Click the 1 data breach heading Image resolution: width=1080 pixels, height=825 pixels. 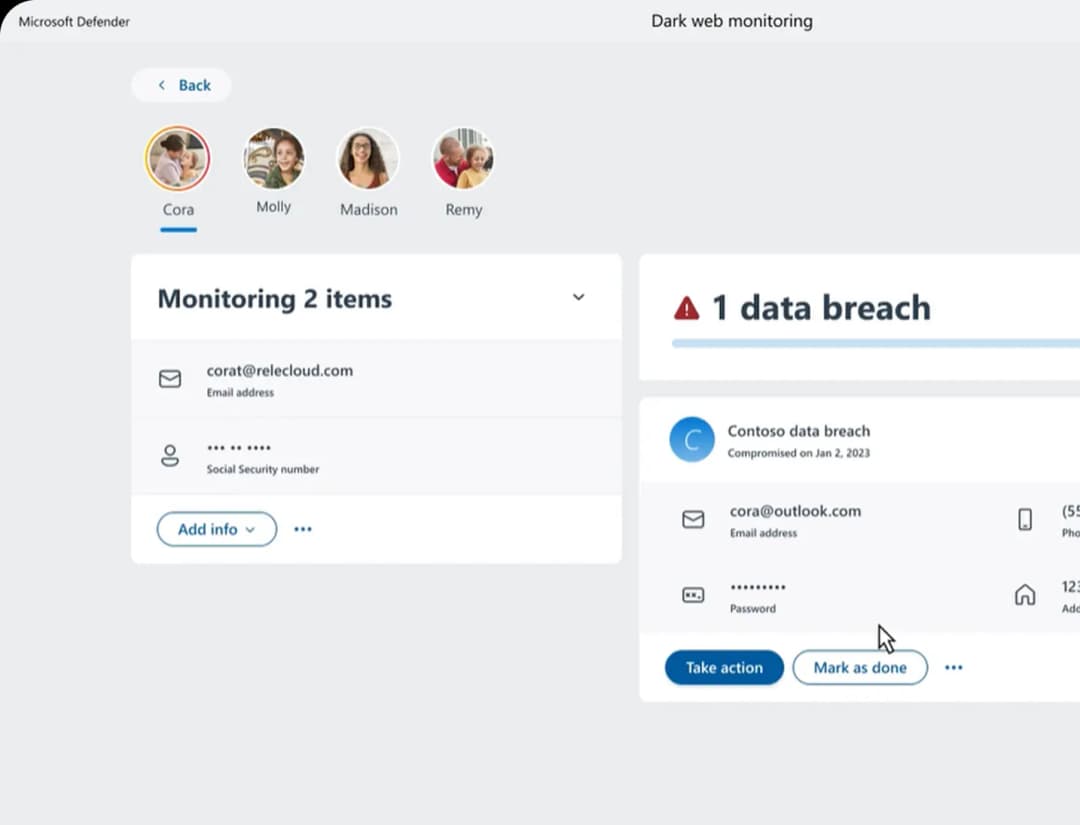tap(821, 308)
